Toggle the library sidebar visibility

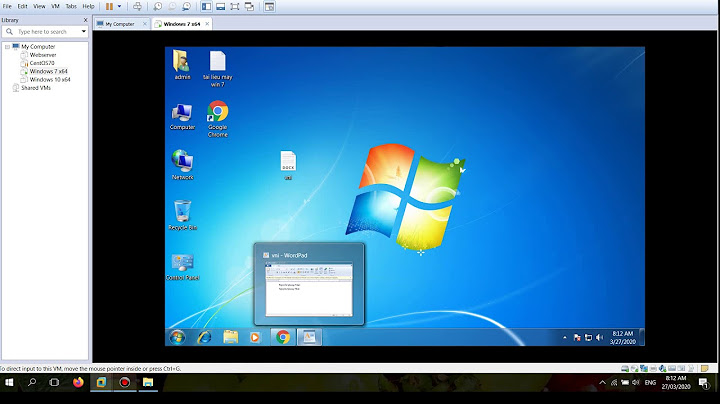(x=206, y=6)
